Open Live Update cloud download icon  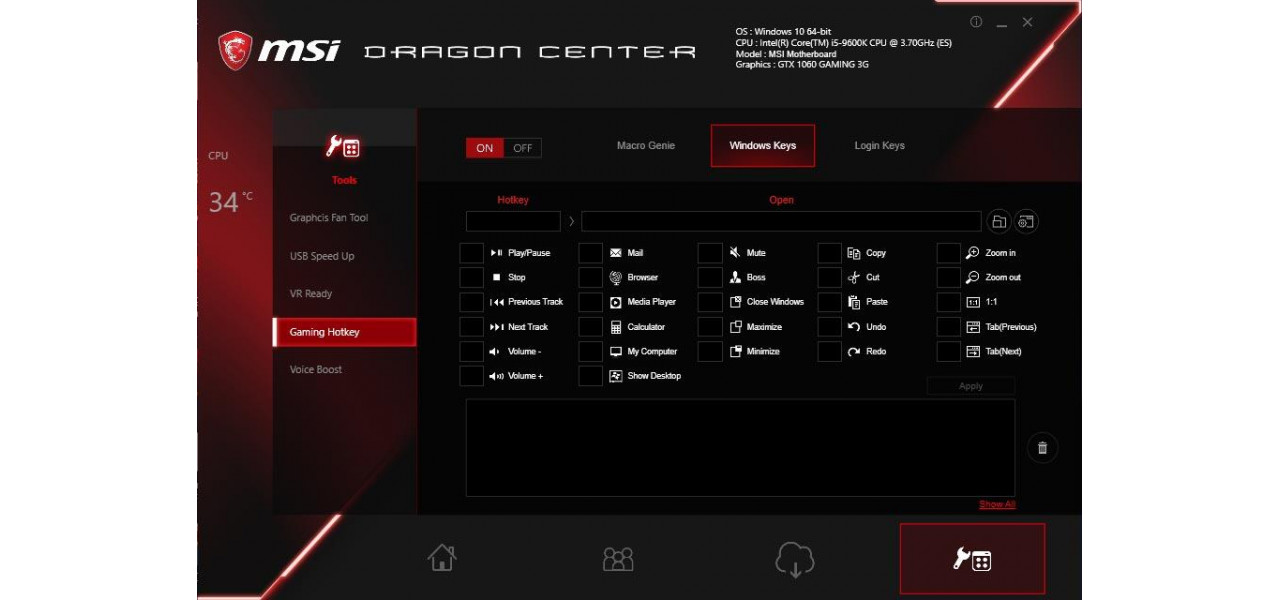tap(795, 560)
